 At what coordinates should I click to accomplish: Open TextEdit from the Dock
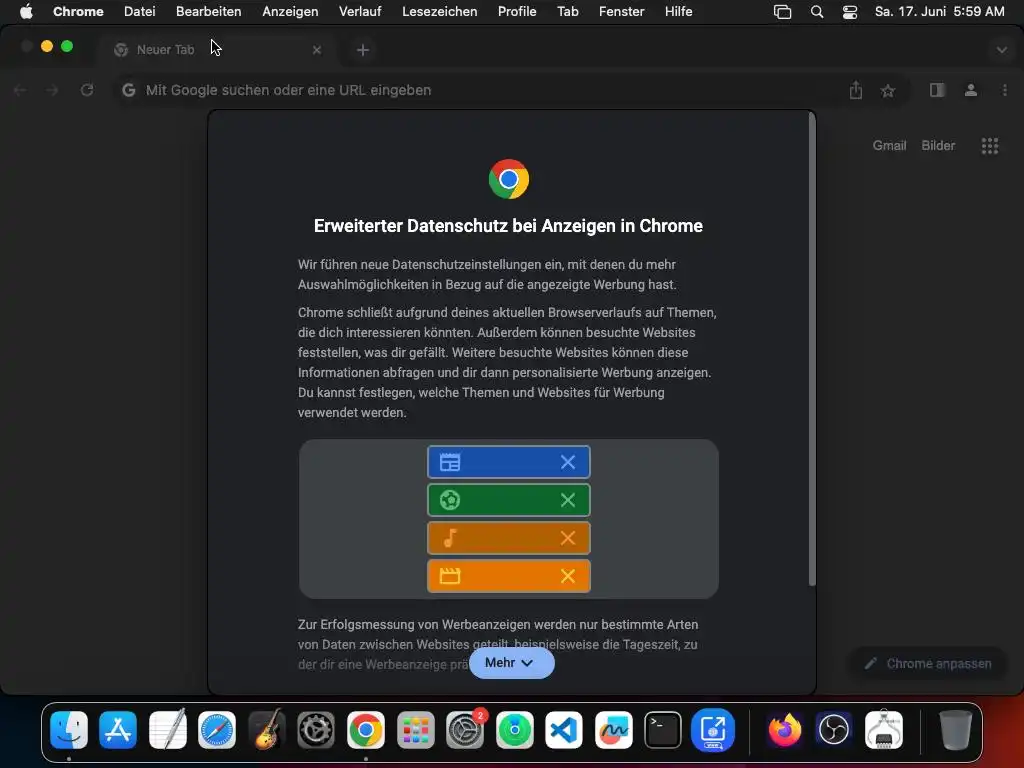point(168,729)
